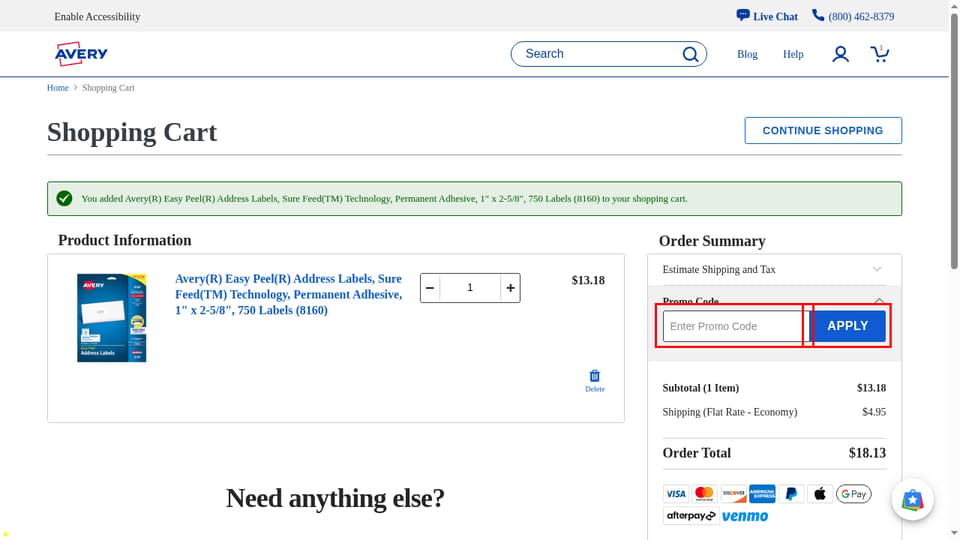
Task: Open the floating shopping bag widget
Action: click(912, 500)
